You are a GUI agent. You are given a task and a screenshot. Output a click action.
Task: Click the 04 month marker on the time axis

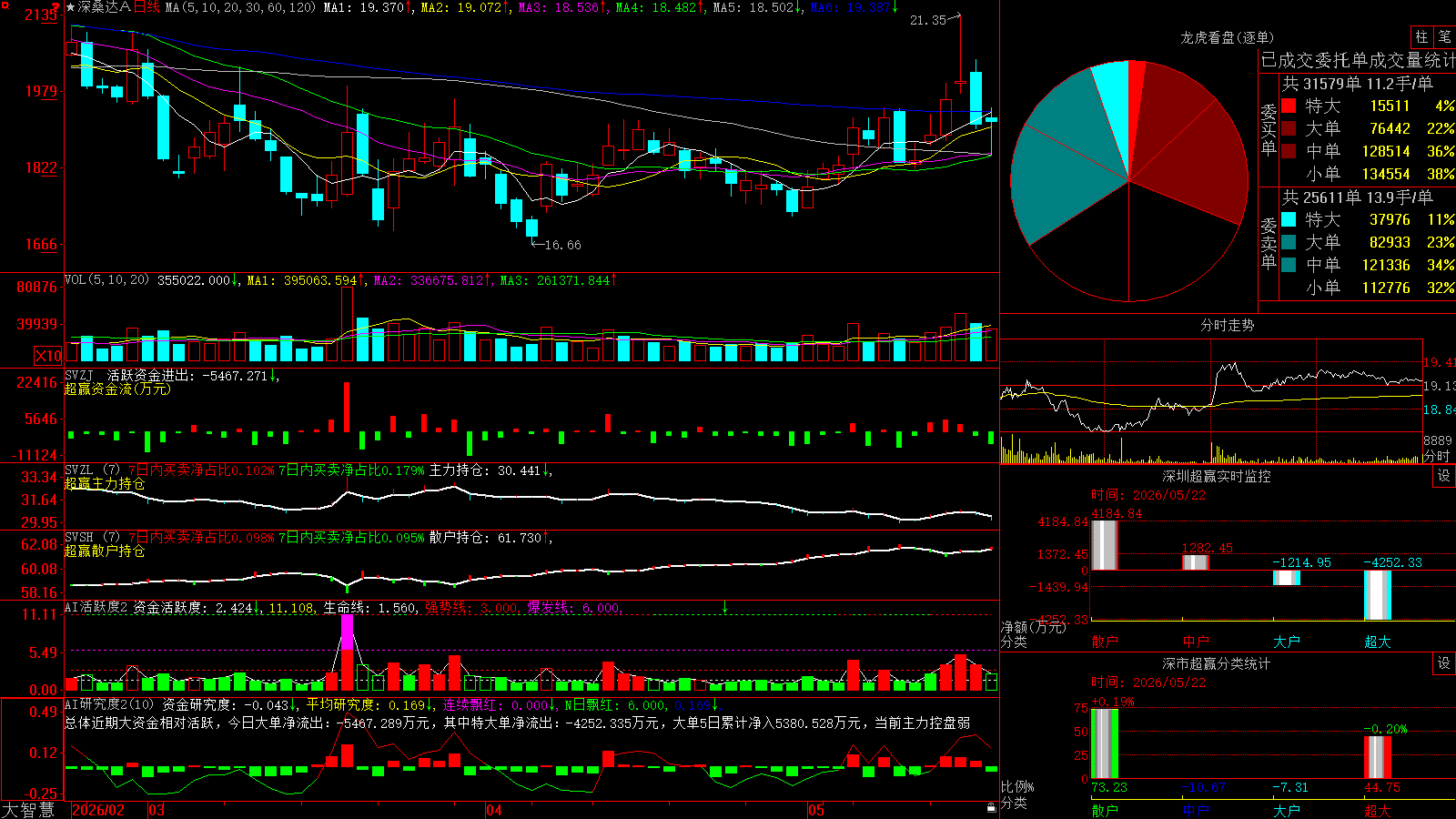click(x=494, y=810)
